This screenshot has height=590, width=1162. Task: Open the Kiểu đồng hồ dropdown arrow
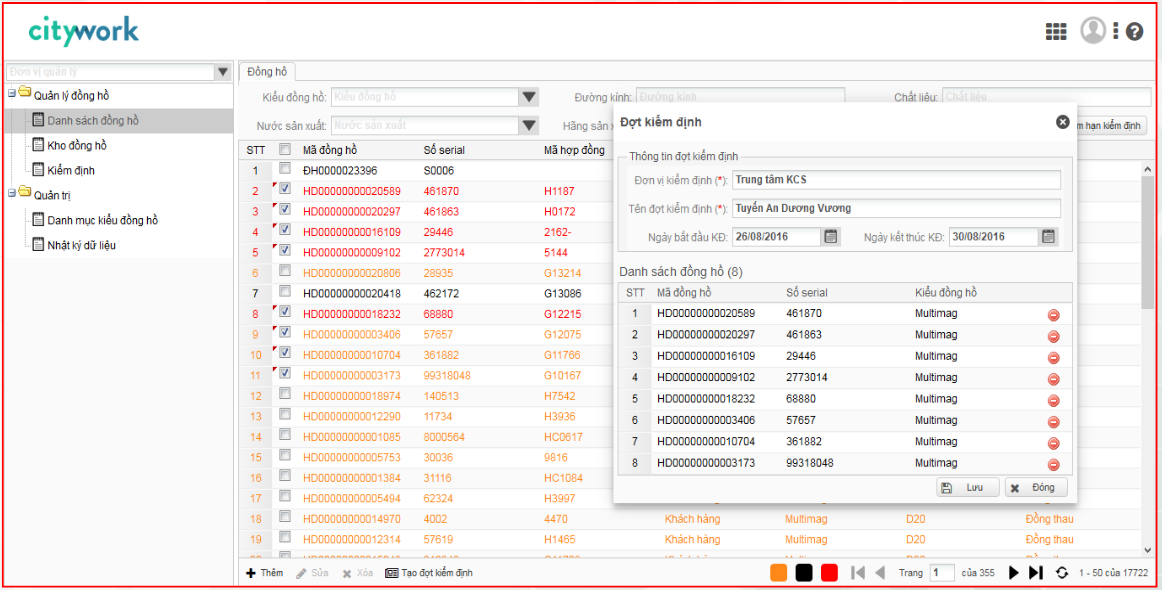[x=528, y=97]
